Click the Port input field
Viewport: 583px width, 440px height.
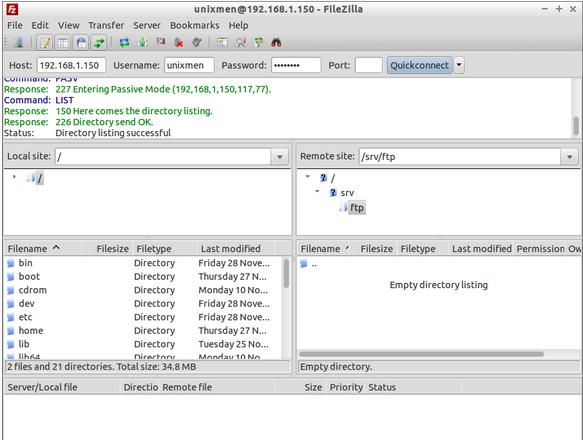tap(368, 65)
